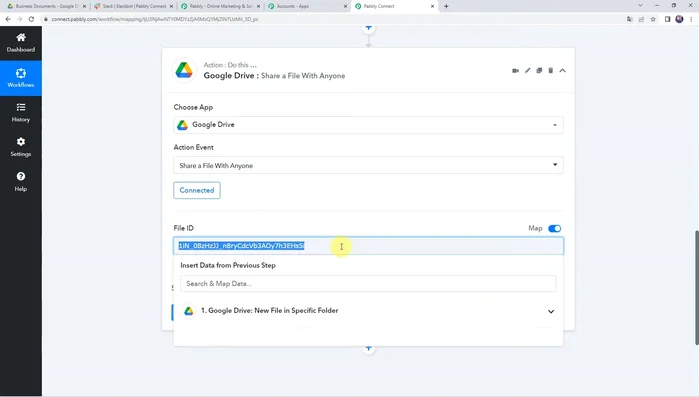Open the Dashboard sidebar item
This screenshot has width=699, height=397.
point(21,43)
